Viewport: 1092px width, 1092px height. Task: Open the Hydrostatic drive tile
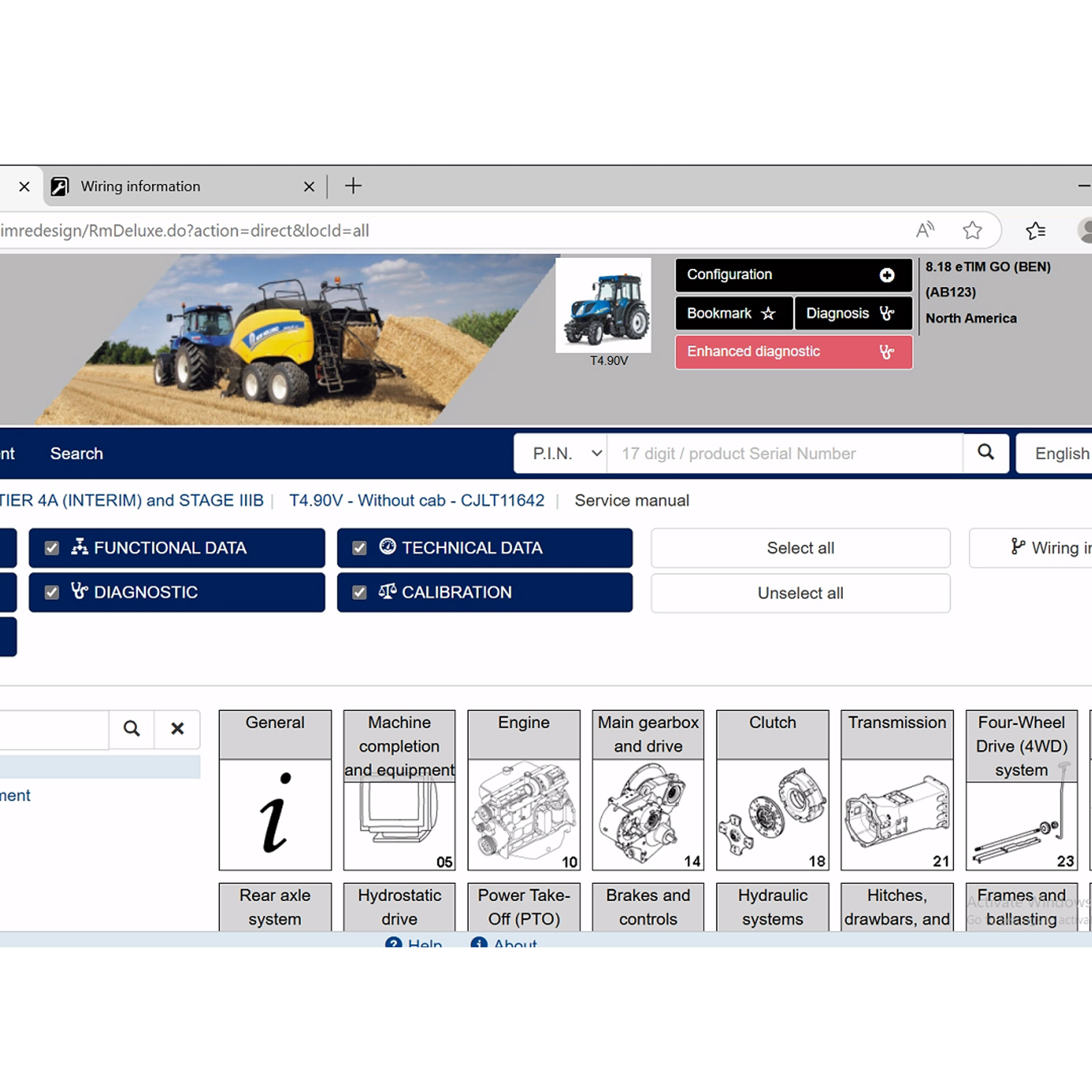(399, 907)
